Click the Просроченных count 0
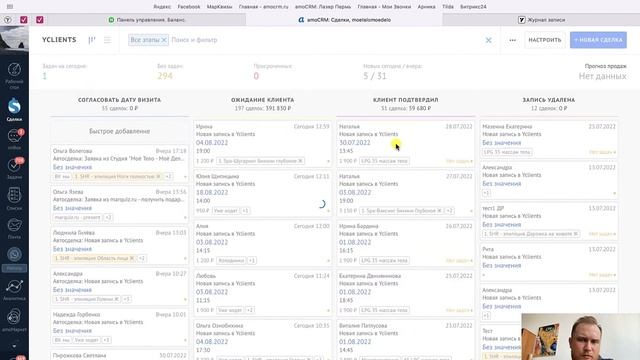Screen dimensions: 640x360 coord(256,76)
